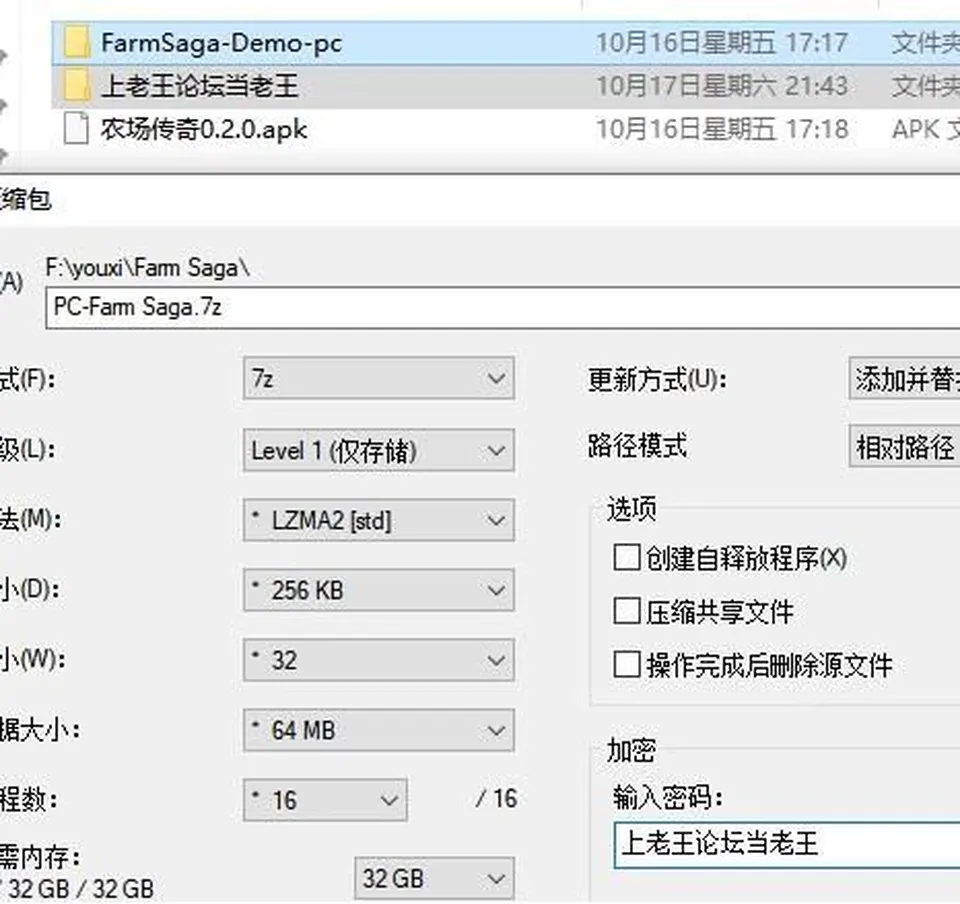Expand the Level 1 (仅存储) compression level dropdown
This screenshot has width=960, height=904.
[378, 450]
